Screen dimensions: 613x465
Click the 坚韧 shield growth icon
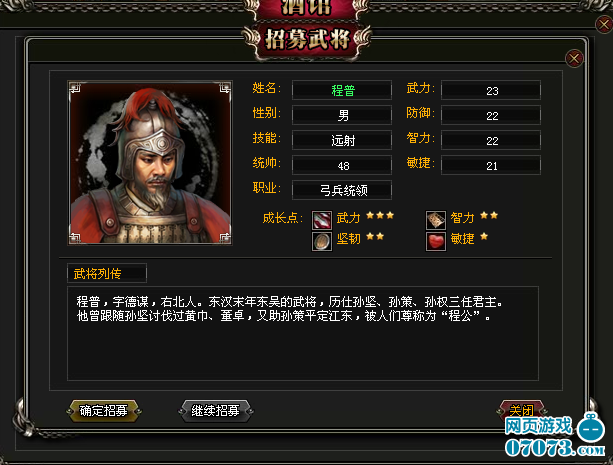click(322, 241)
